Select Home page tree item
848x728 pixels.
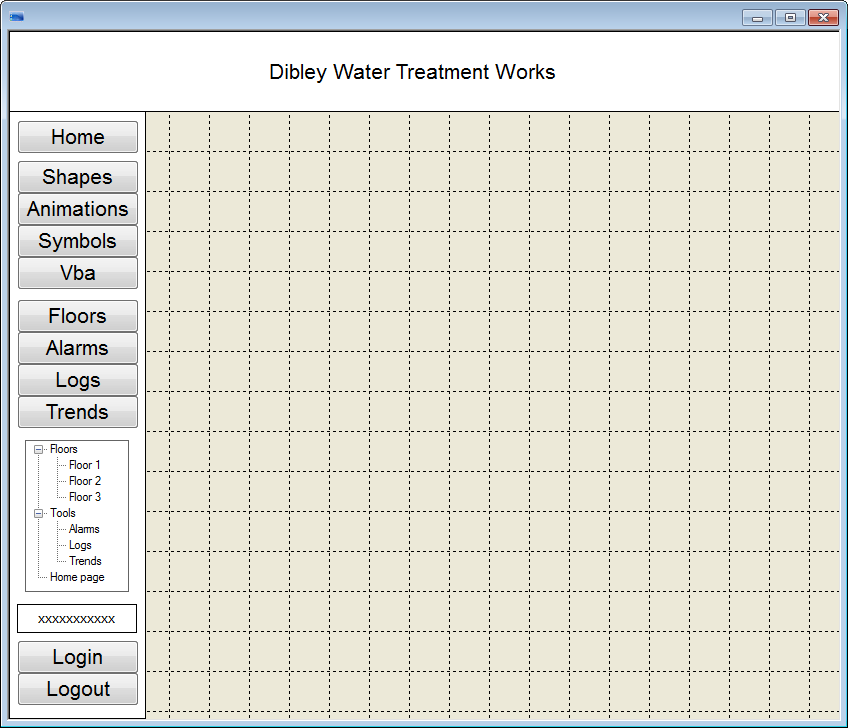pos(77,577)
